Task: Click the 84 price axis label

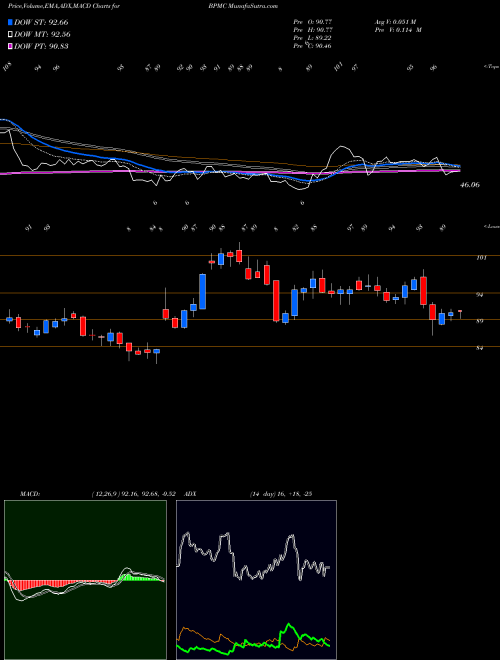Action: [479, 348]
